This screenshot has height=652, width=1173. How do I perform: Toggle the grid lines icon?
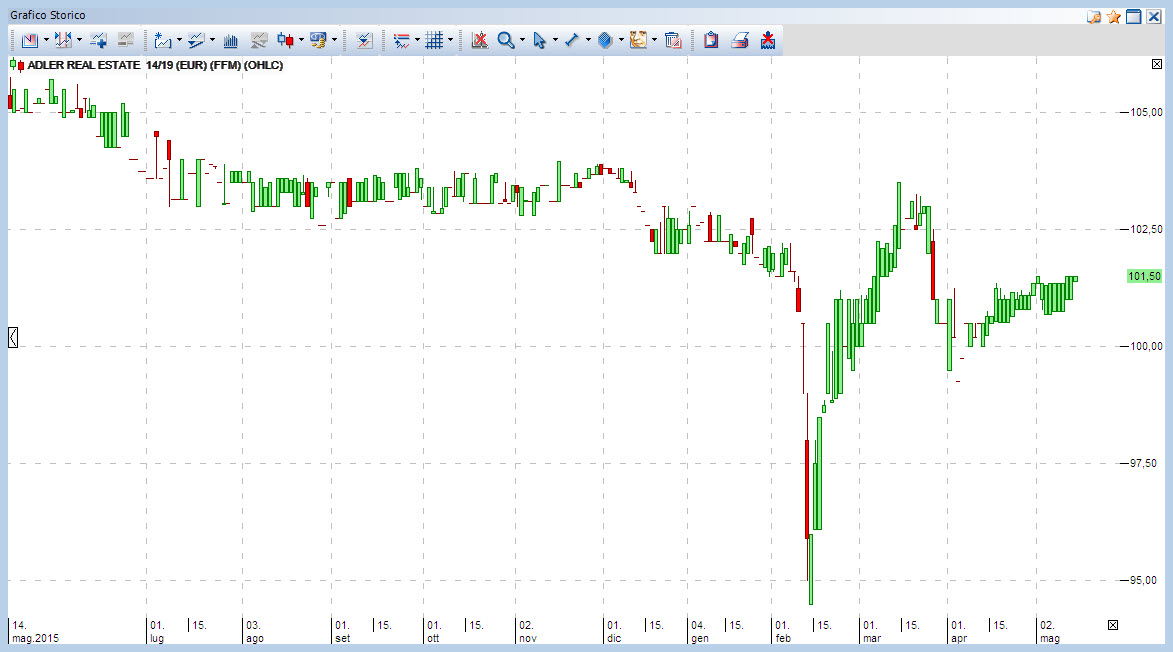[x=434, y=40]
